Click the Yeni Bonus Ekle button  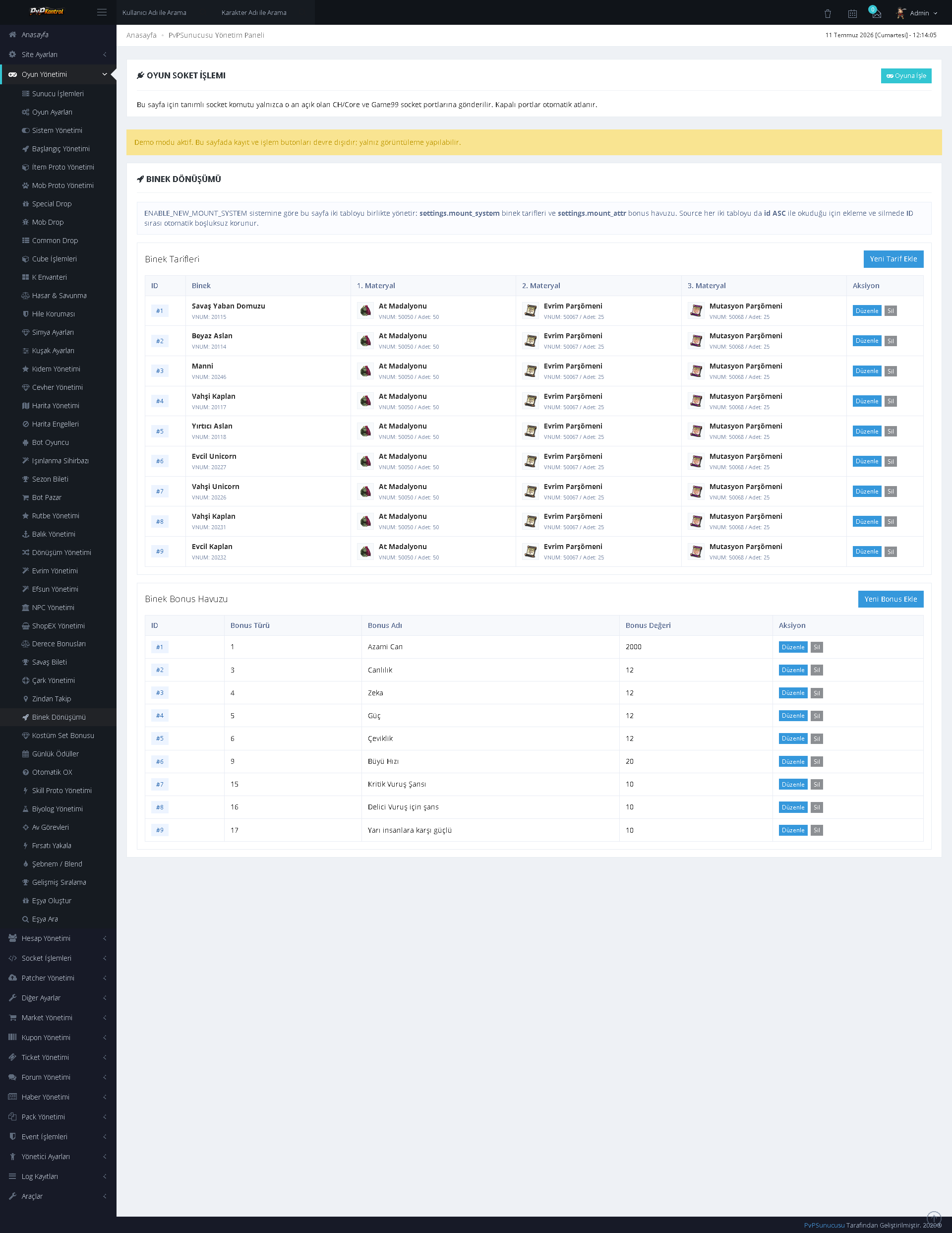point(891,599)
